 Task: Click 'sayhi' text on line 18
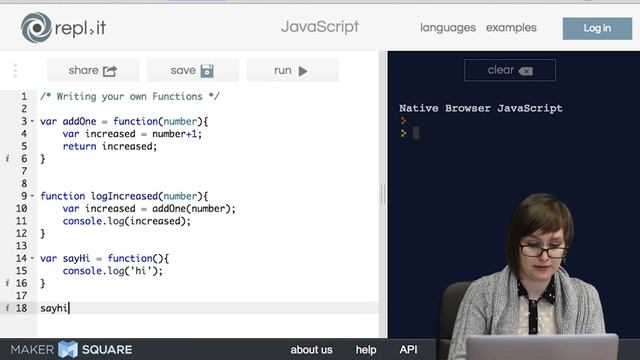(54, 308)
